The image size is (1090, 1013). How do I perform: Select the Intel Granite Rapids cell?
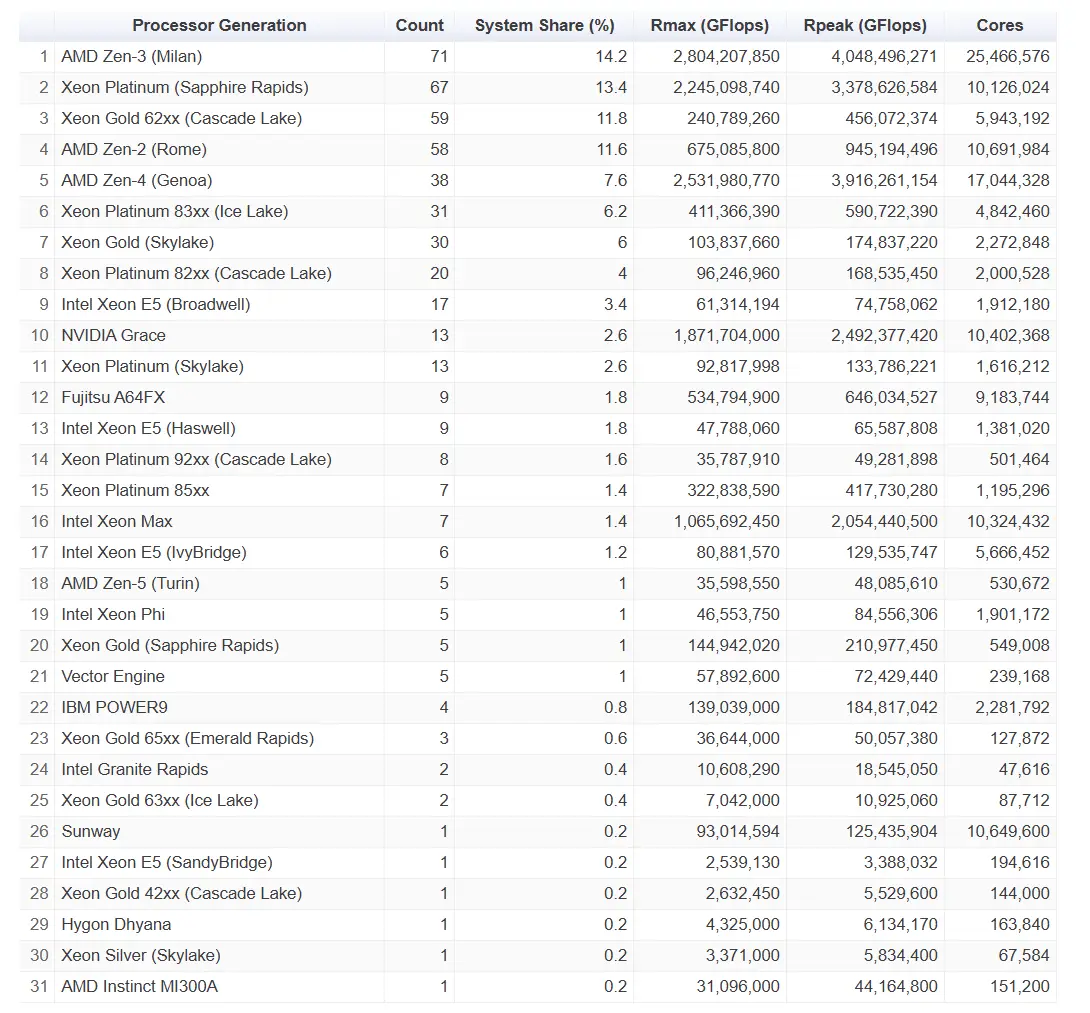(x=135, y=770)
